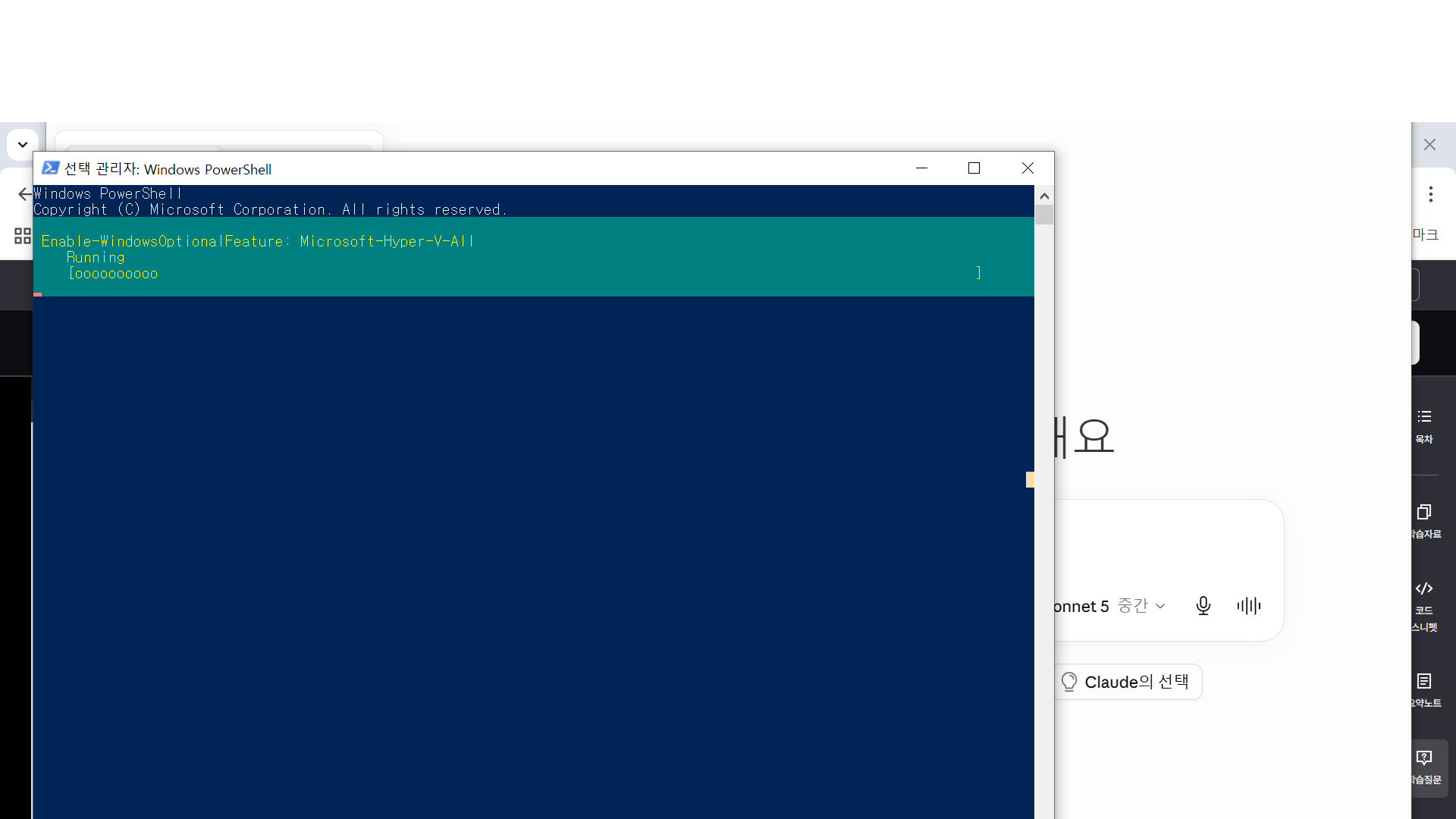Open the browser apps grid icon
The width and height of the screenshot is (1456, 819).
tap(23, 236)
